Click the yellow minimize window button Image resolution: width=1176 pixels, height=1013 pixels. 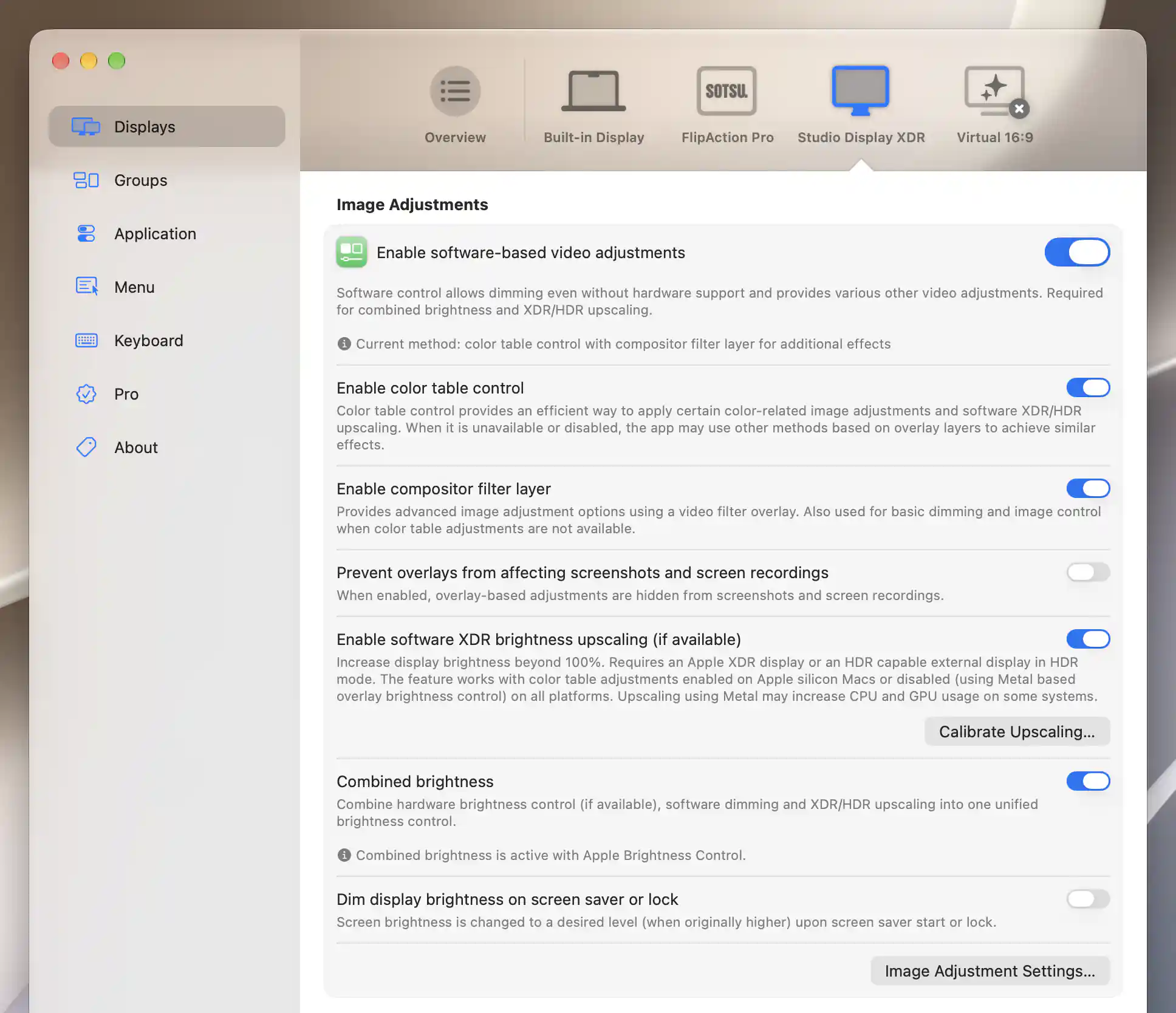89,61
